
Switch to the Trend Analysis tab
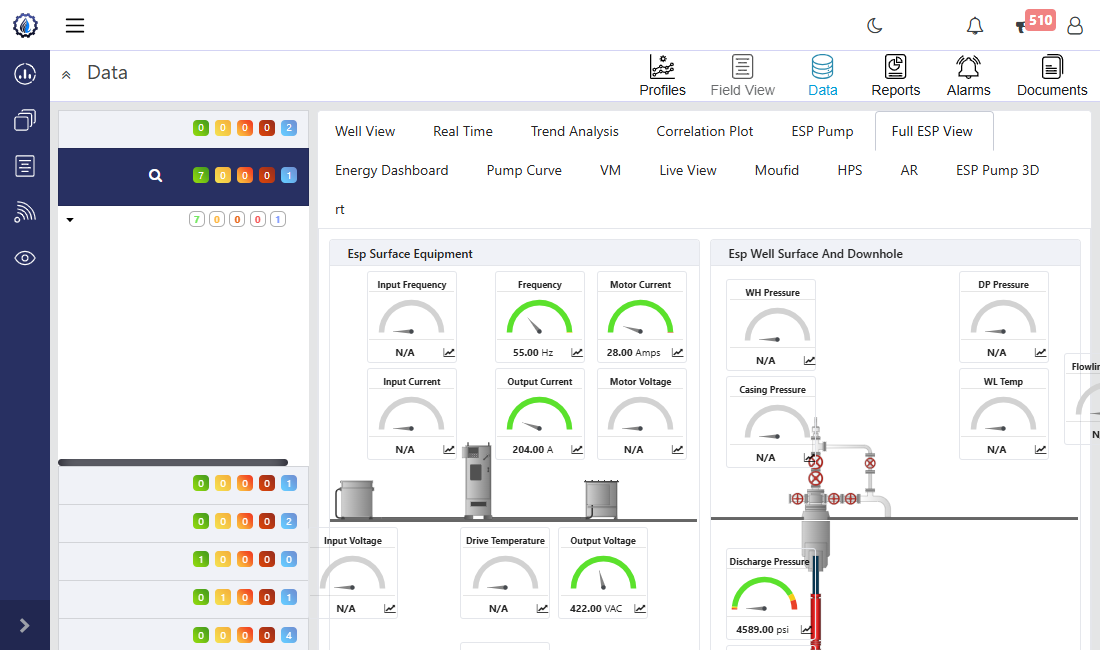(x=574, y=131)
